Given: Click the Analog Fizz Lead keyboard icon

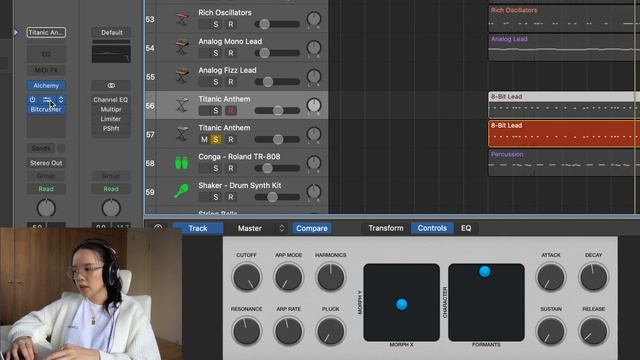Looking at the screenshot, I should click(182, 76).
